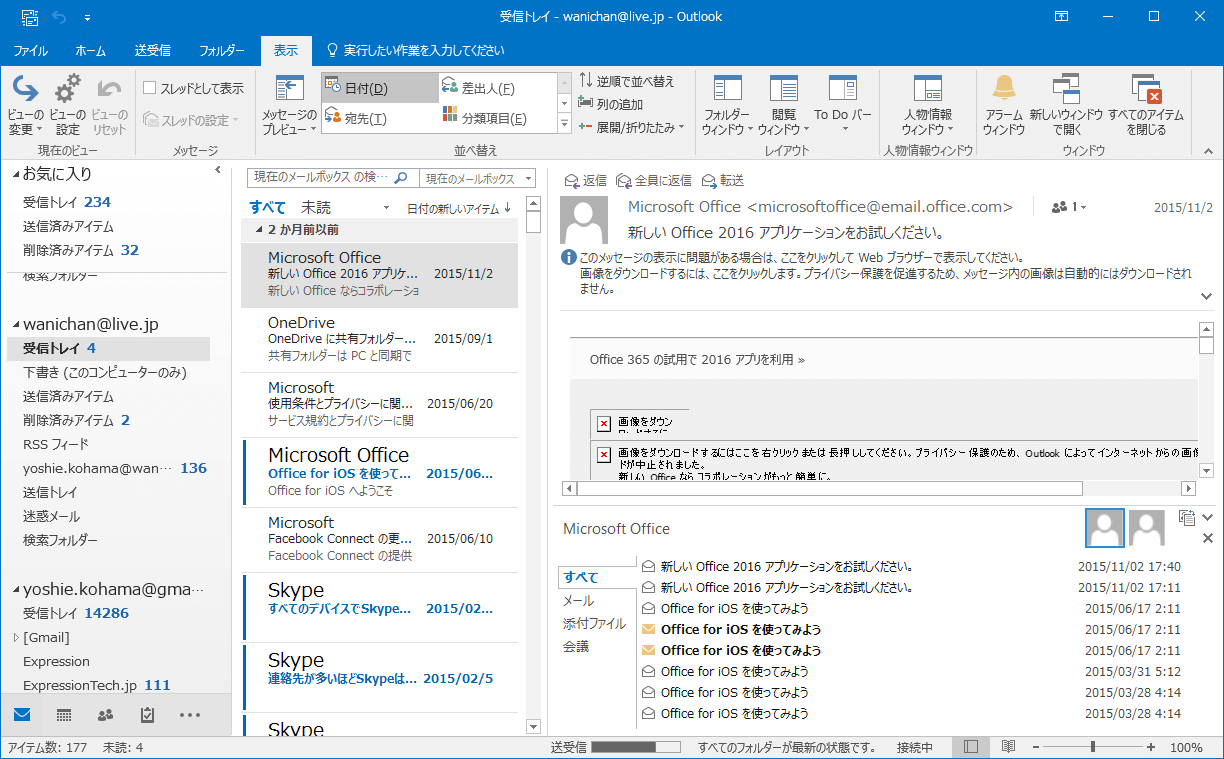
Task: Collapse the wanichan@live.jp account tree
Action: point(15,325)
